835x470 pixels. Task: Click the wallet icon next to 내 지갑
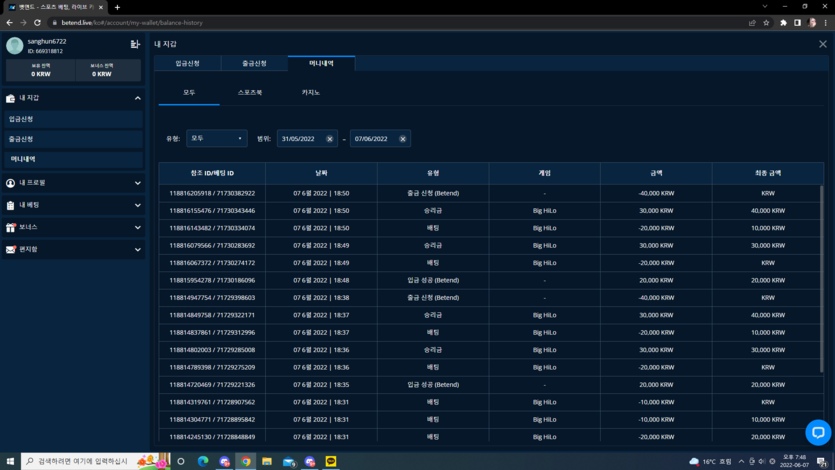[10, 98]
